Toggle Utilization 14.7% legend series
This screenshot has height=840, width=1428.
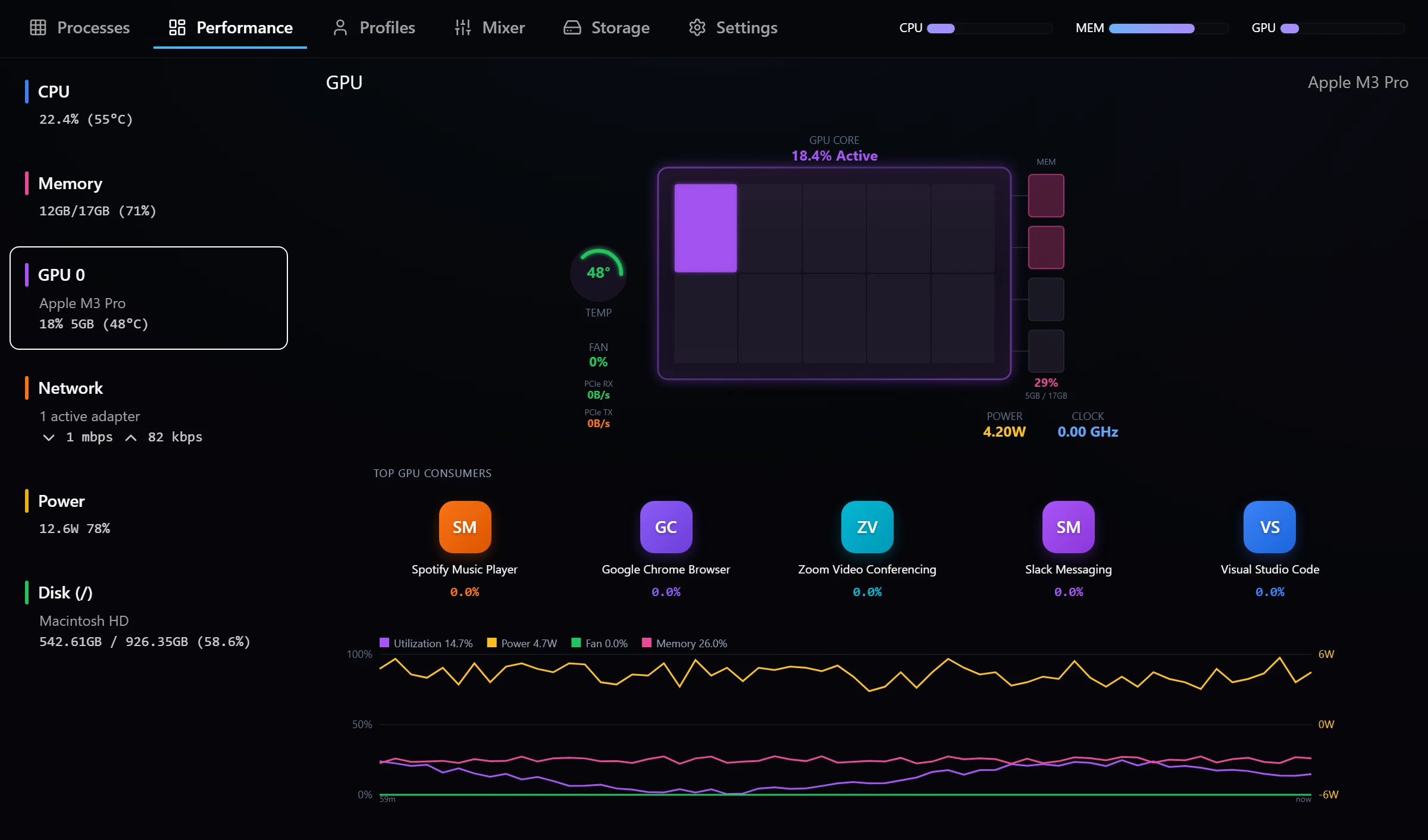pyautogui.click(x=426, y=643)
